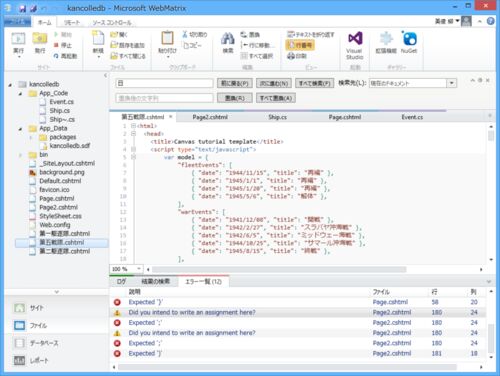Click the search text input field
Image resolution: width=500 pixels, height=376 pixels.
coord(164,83)
